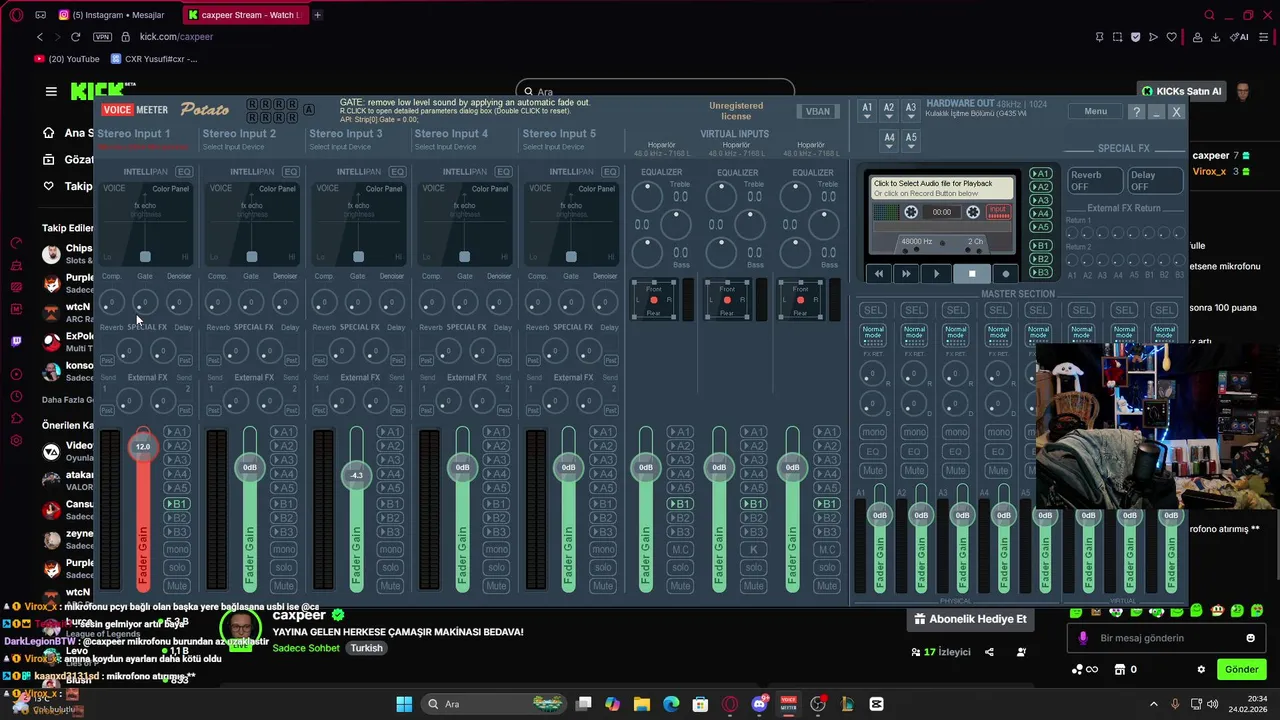Open A1 hardware out device dropdown
The height and width of the screenshot is (720, 1280).
click(x=867, y=112)
